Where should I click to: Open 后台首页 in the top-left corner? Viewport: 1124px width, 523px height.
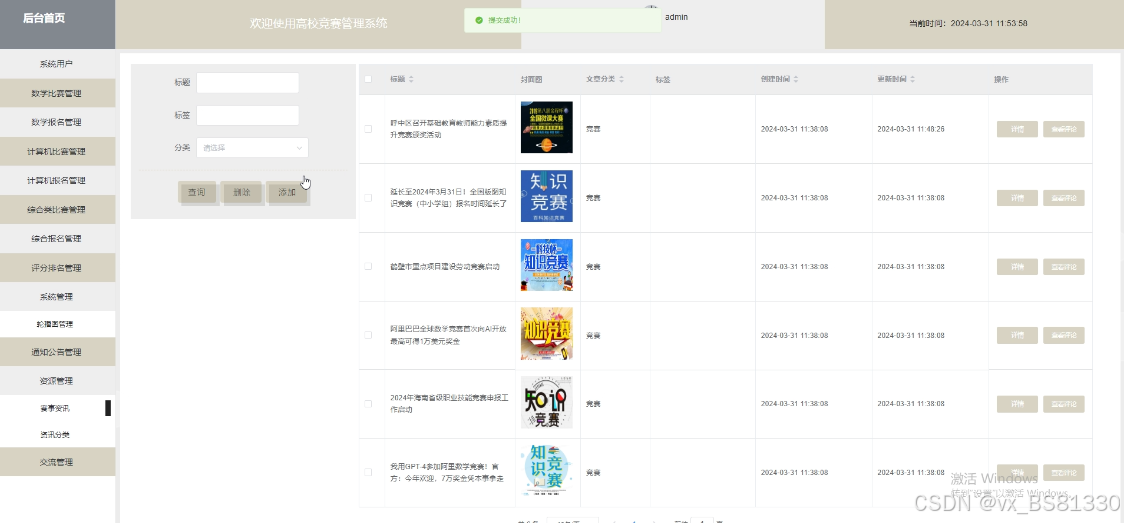click(x=44, y=19)
